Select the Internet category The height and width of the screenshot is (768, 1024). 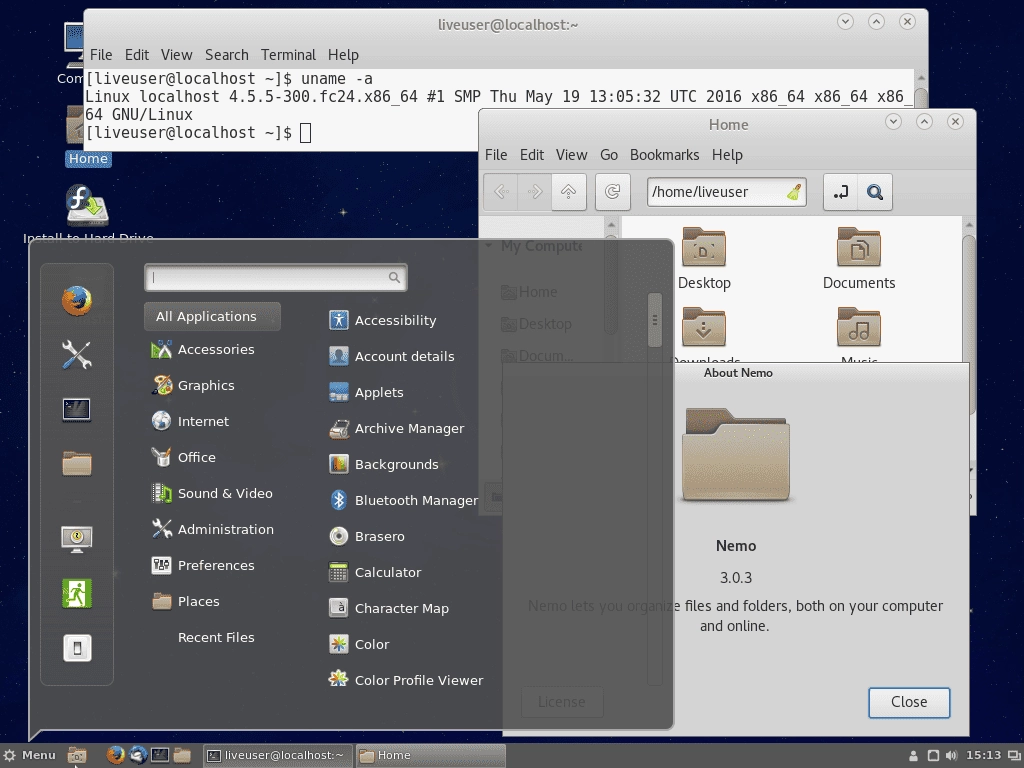(x=190, y=421)
